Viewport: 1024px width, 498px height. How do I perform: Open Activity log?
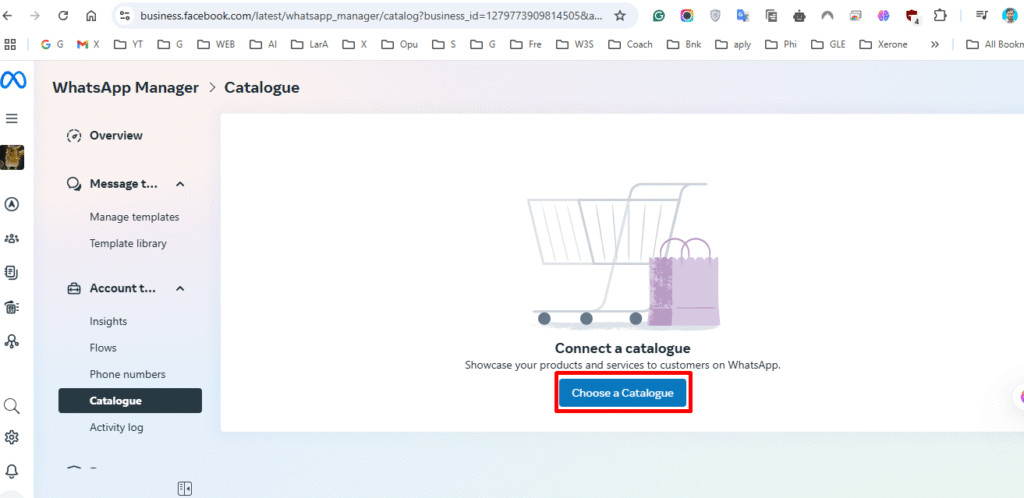coord(116,428)
